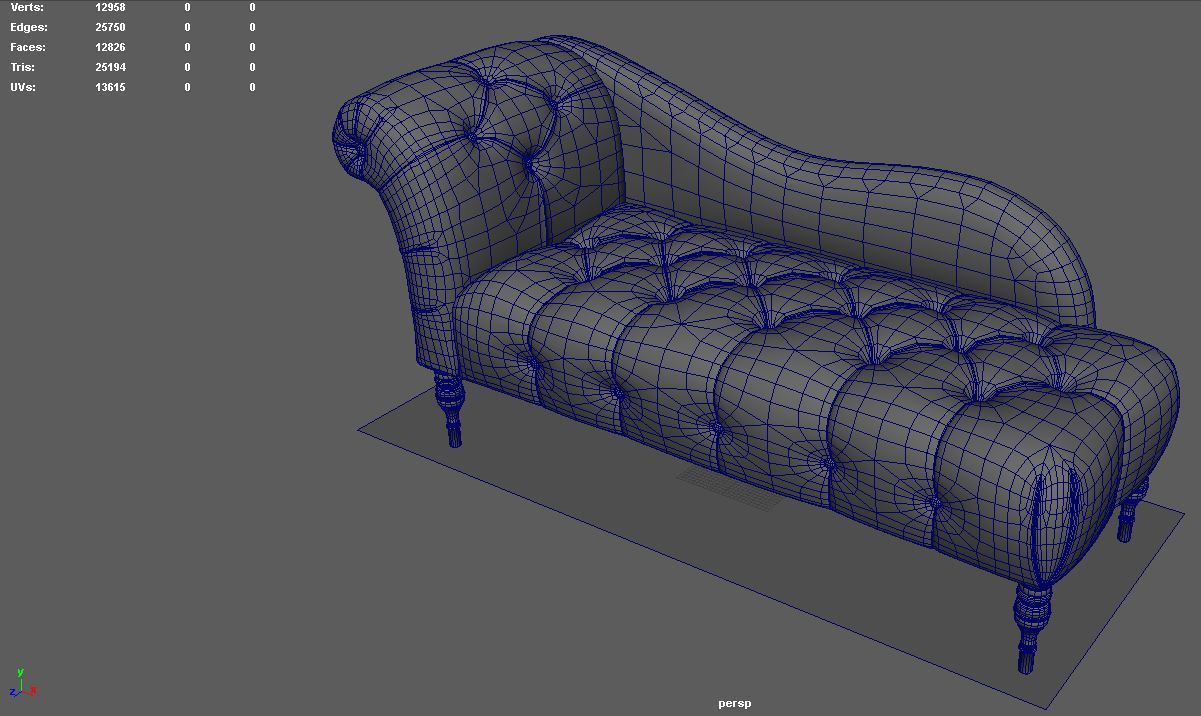Select the turned leg under the scrolled armrest
Viewport: 1201px width, 716px height.
pos(449,410)
